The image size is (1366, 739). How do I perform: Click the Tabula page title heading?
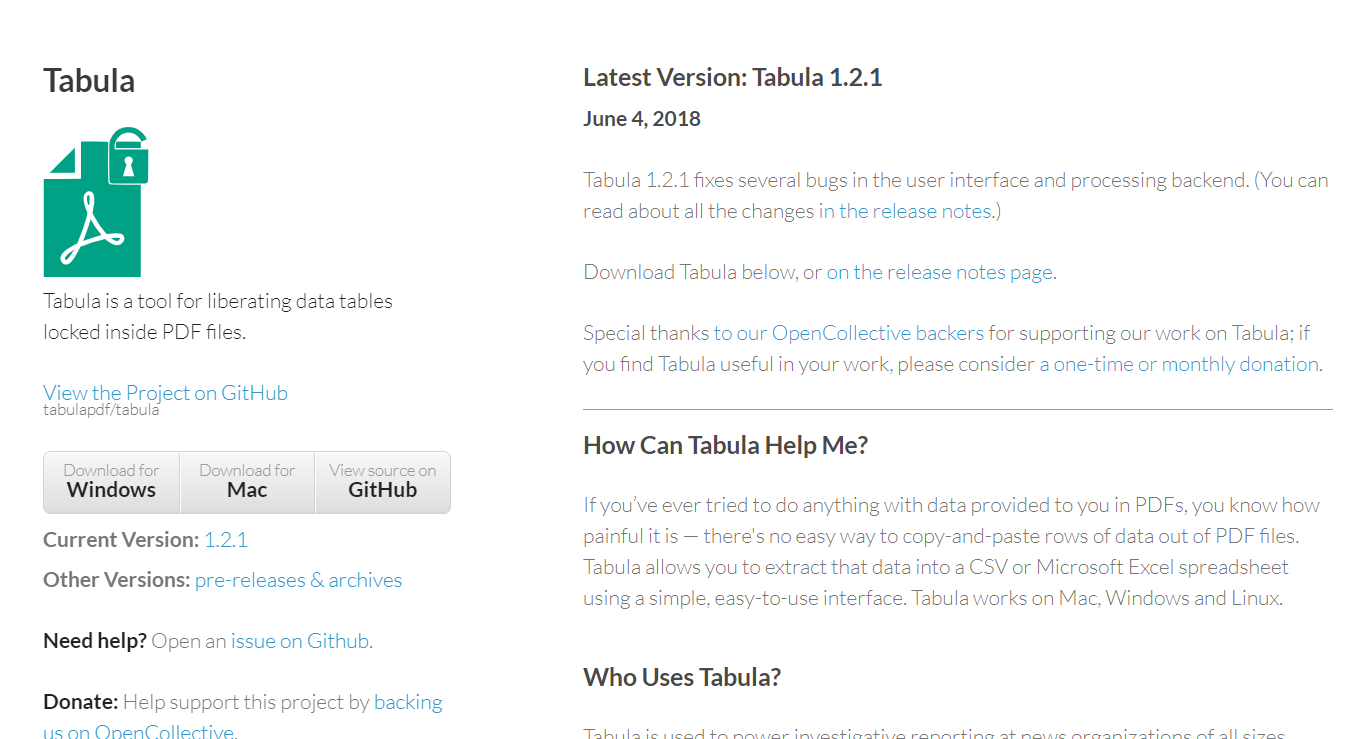(89, 81)
